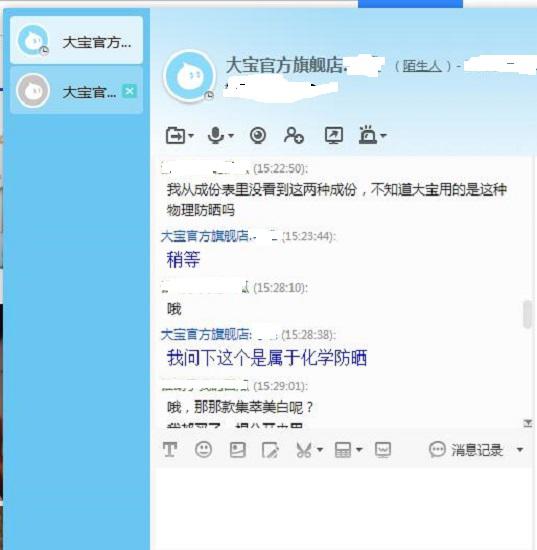Screen dimensions: 537x550
Task: Open the emoji smiley picker
Action: (x=203, y=450)
